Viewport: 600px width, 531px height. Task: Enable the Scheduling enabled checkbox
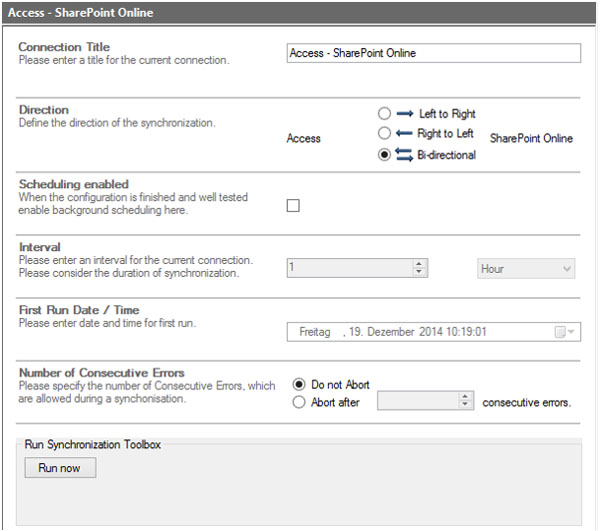click(293, 206)
